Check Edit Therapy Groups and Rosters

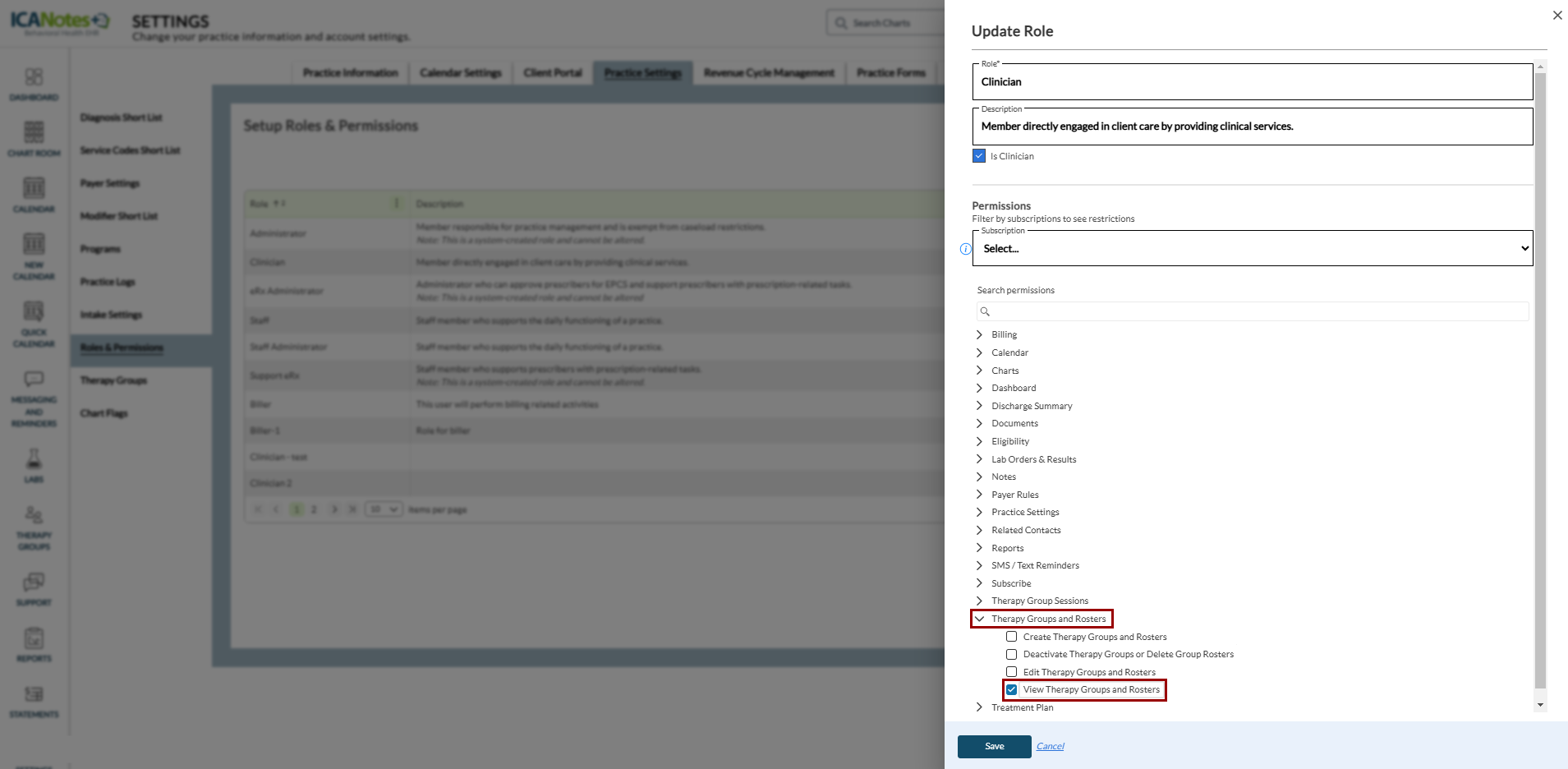(x=1012, y=672)
